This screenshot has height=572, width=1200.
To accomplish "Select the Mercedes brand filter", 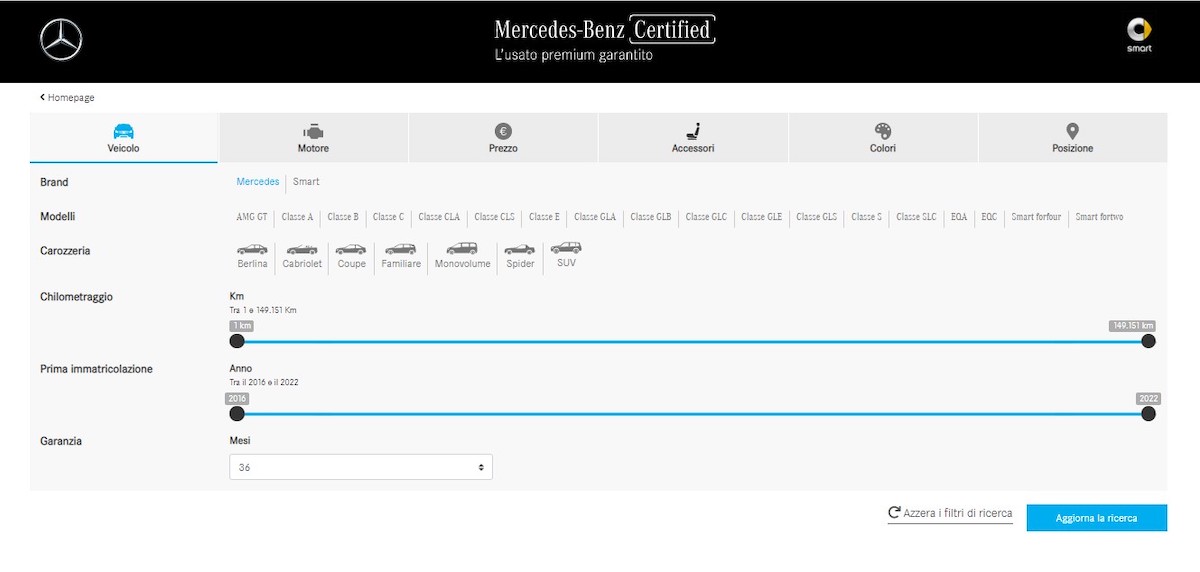I will point(258,182).
